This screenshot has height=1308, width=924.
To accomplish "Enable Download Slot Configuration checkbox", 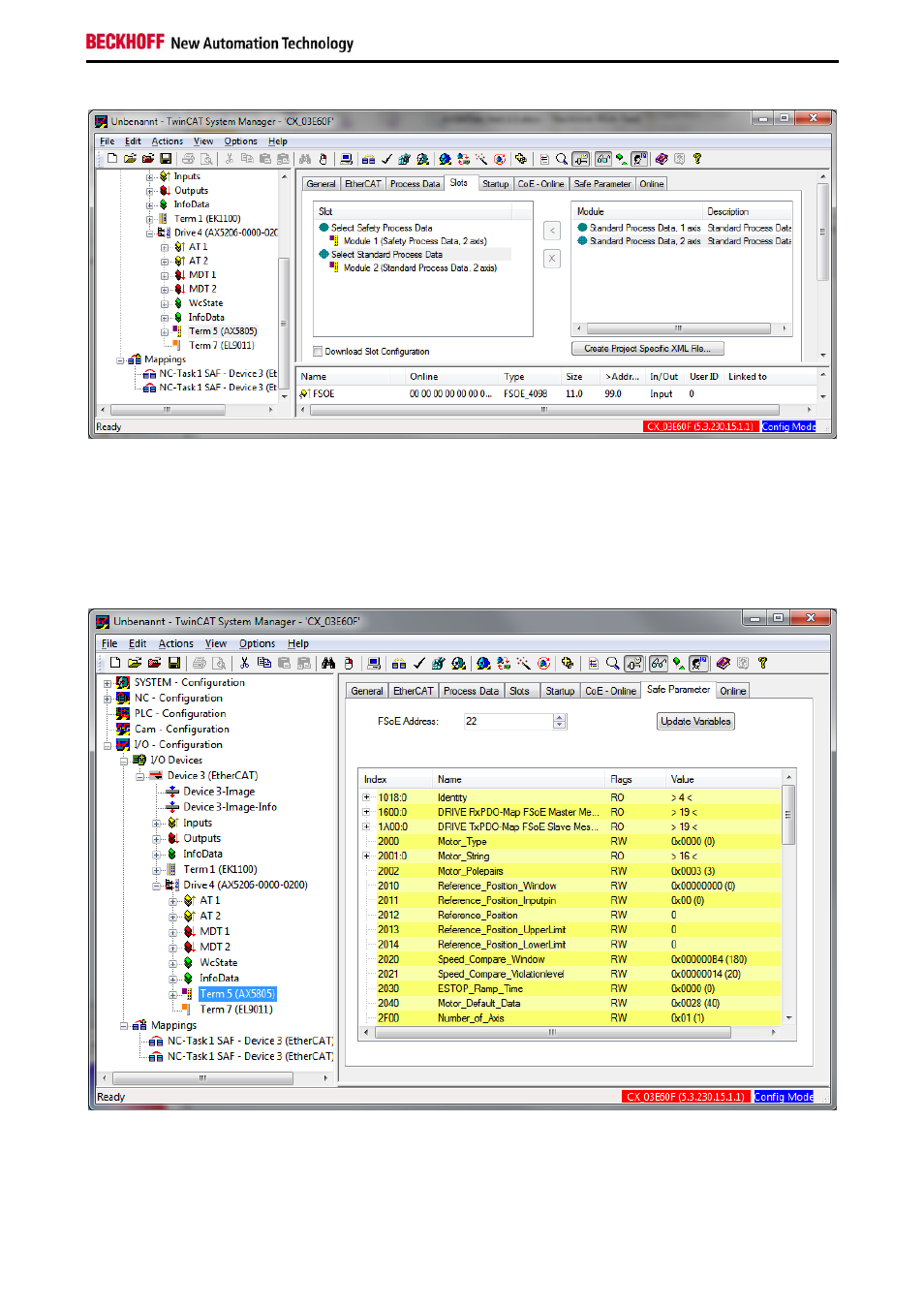I will pos(318,352).
